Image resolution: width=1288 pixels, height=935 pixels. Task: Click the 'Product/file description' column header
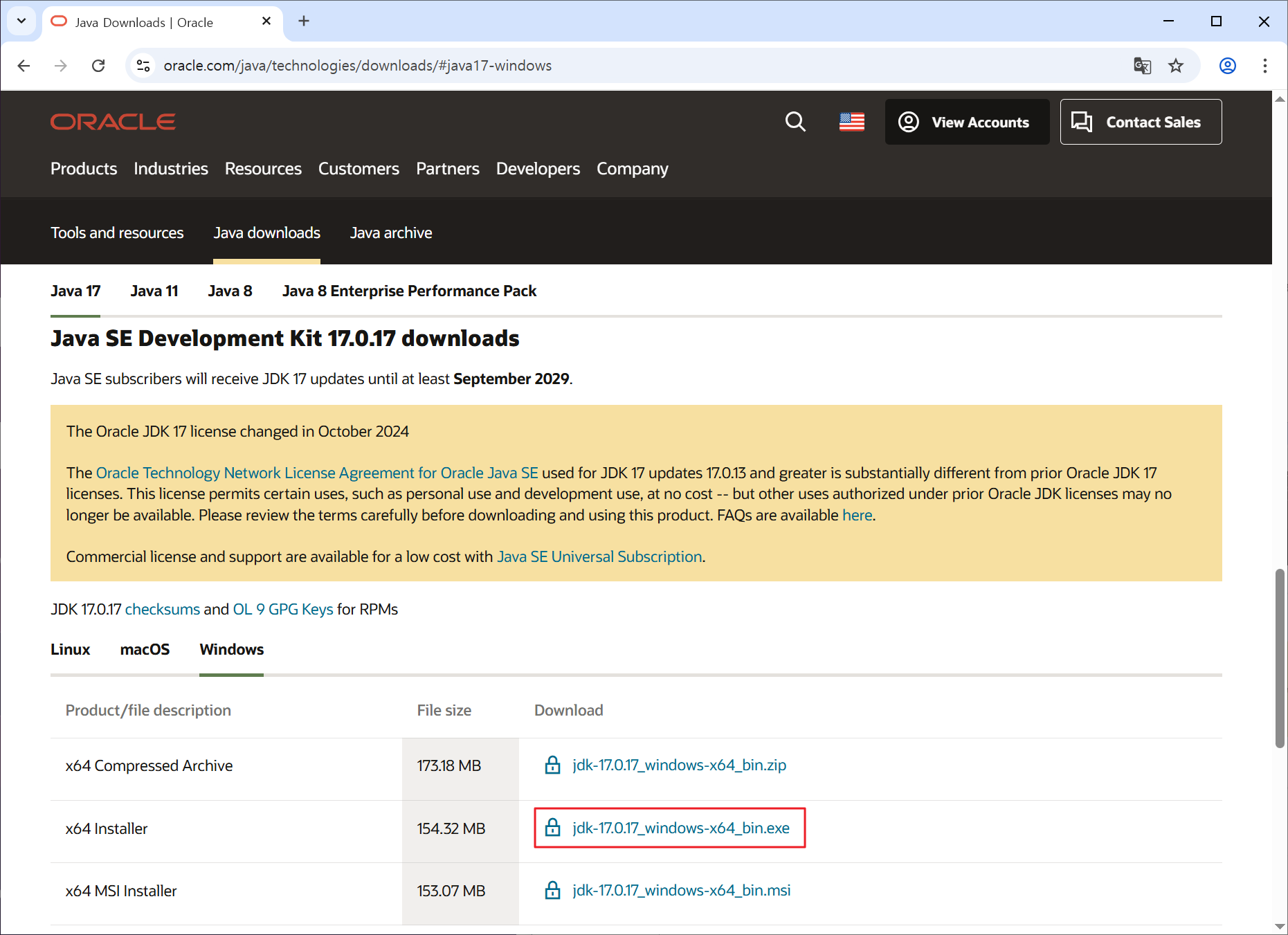pos(148,711)
